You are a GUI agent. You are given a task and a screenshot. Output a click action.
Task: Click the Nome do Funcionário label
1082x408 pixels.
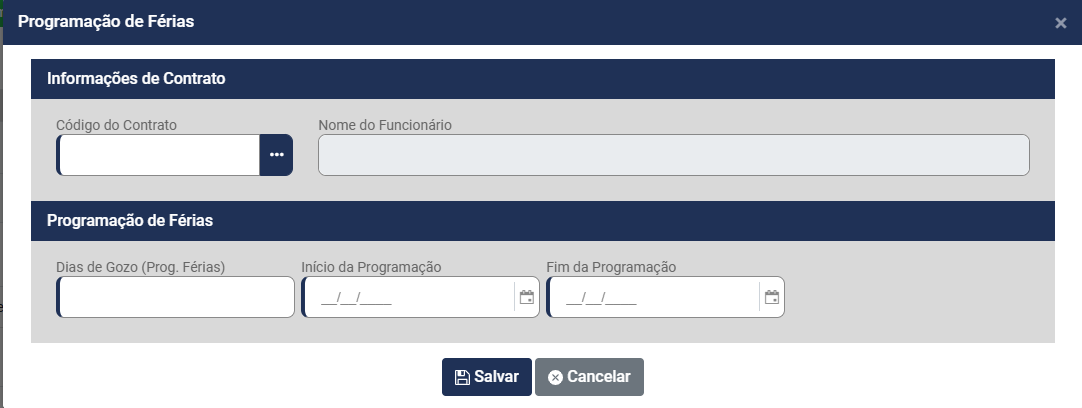(x=385, y=125)
